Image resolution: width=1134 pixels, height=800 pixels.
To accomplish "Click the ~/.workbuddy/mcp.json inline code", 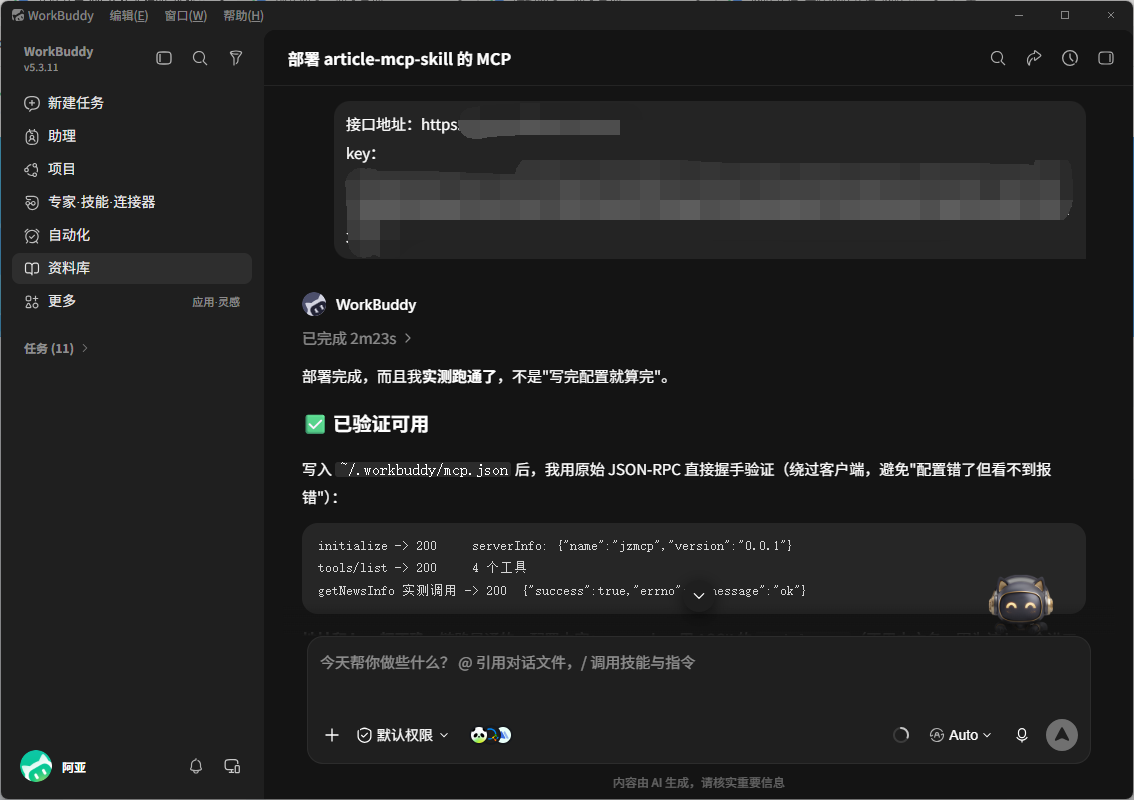I will coord(424,470).
